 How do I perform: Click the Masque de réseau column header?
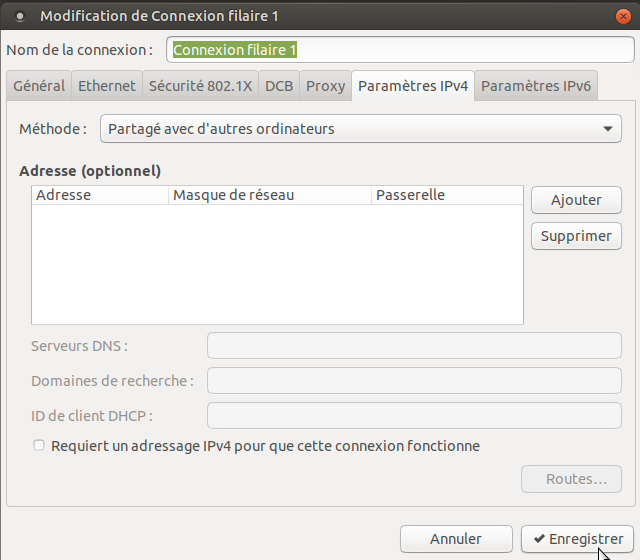coord(270,195)
